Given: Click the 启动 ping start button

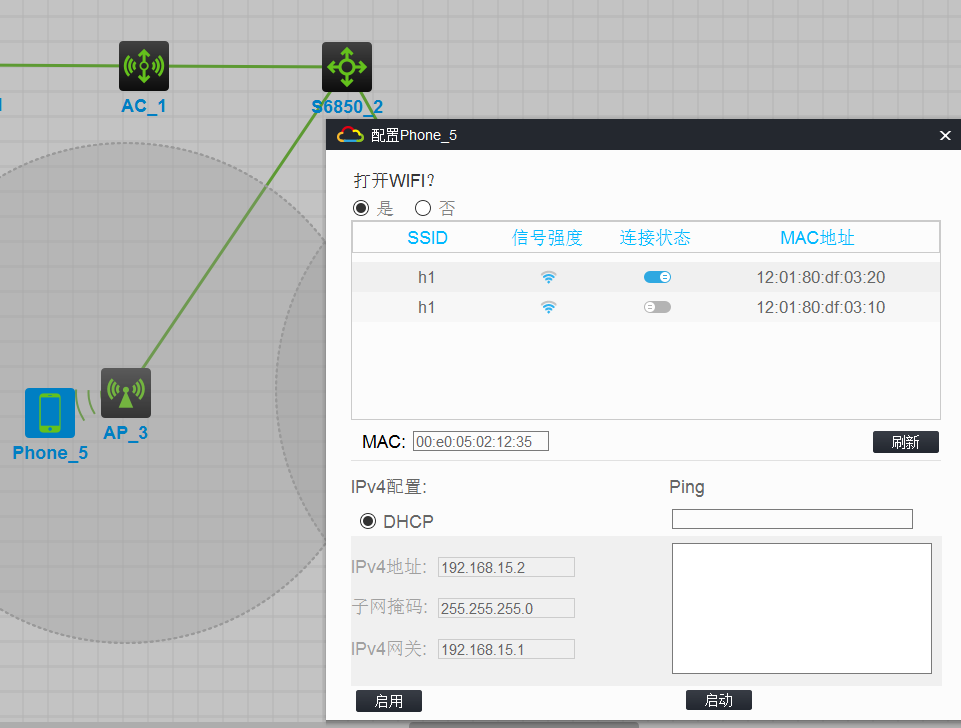Looking at the screenshot, I should [719, 700].
